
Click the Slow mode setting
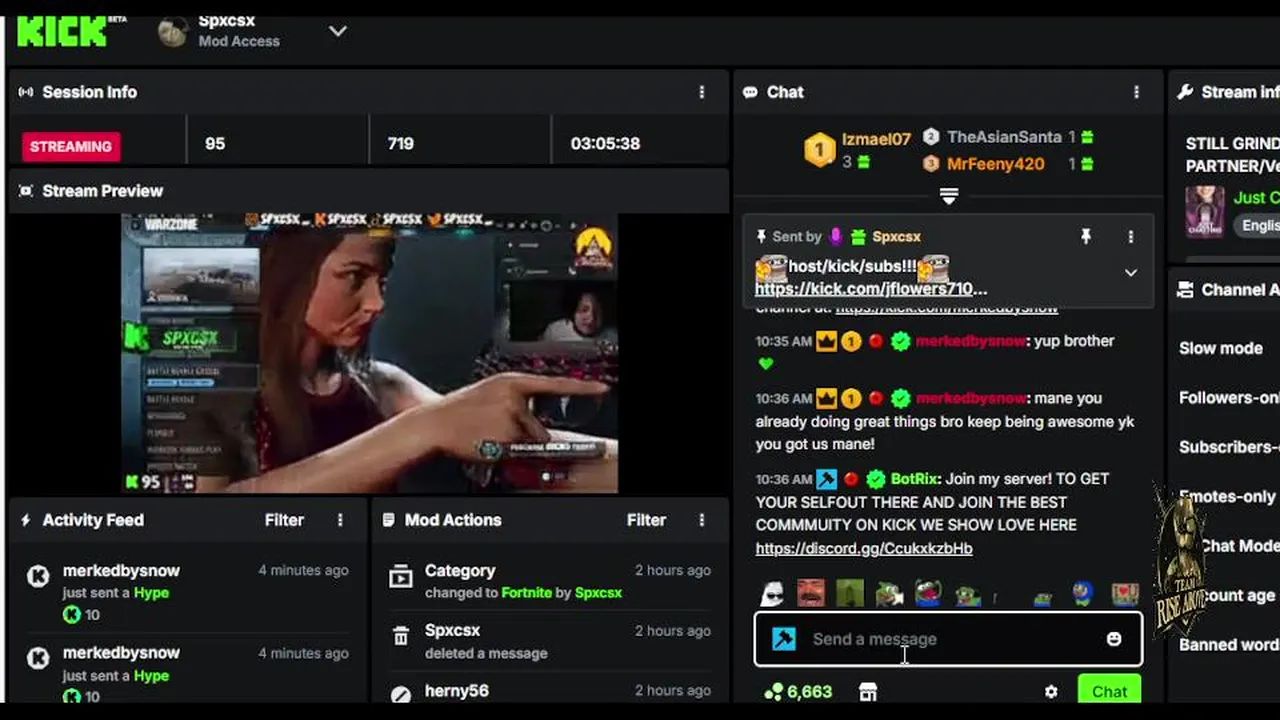click(1220, 349)
